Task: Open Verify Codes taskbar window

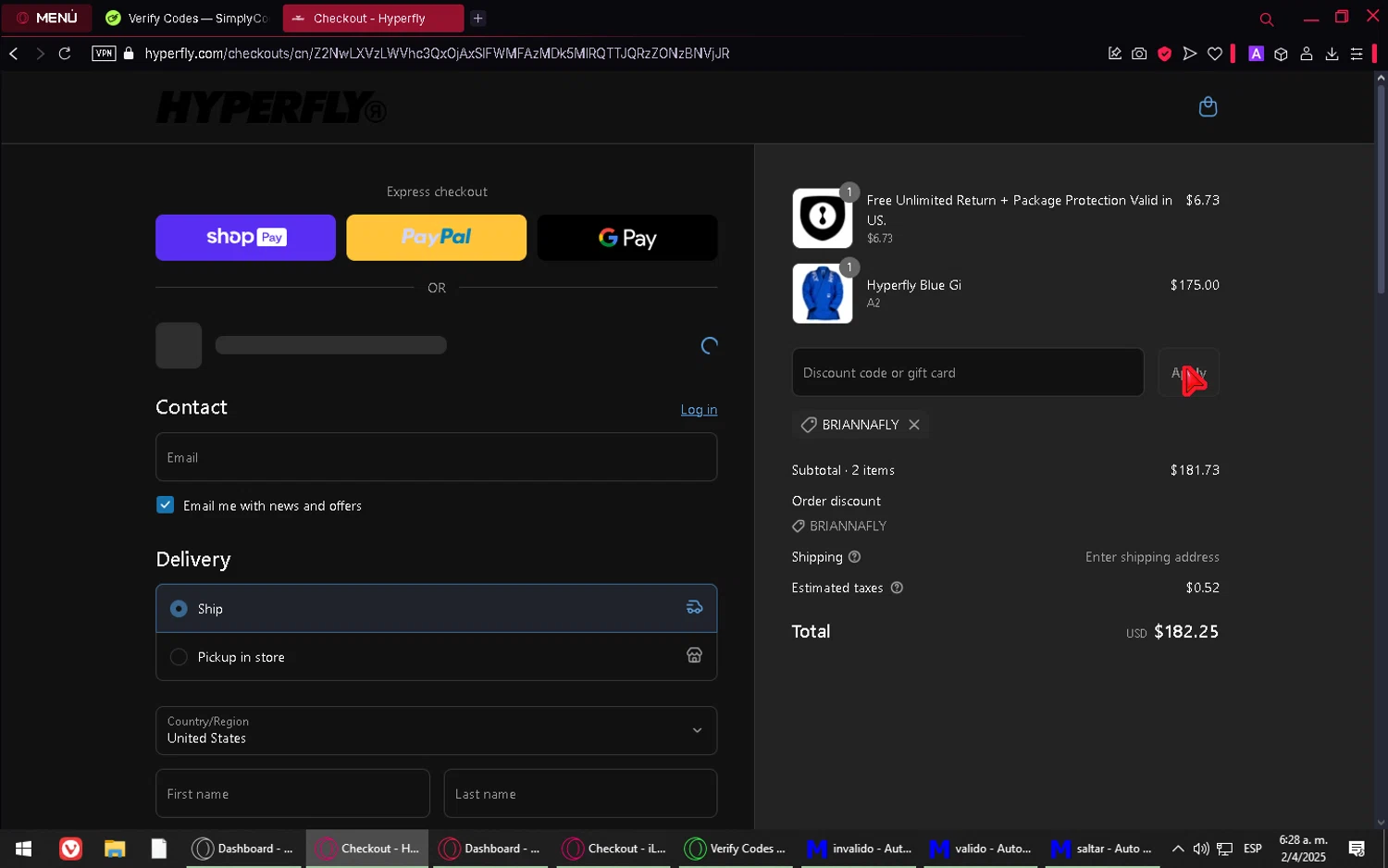Action: coord(737,849)
